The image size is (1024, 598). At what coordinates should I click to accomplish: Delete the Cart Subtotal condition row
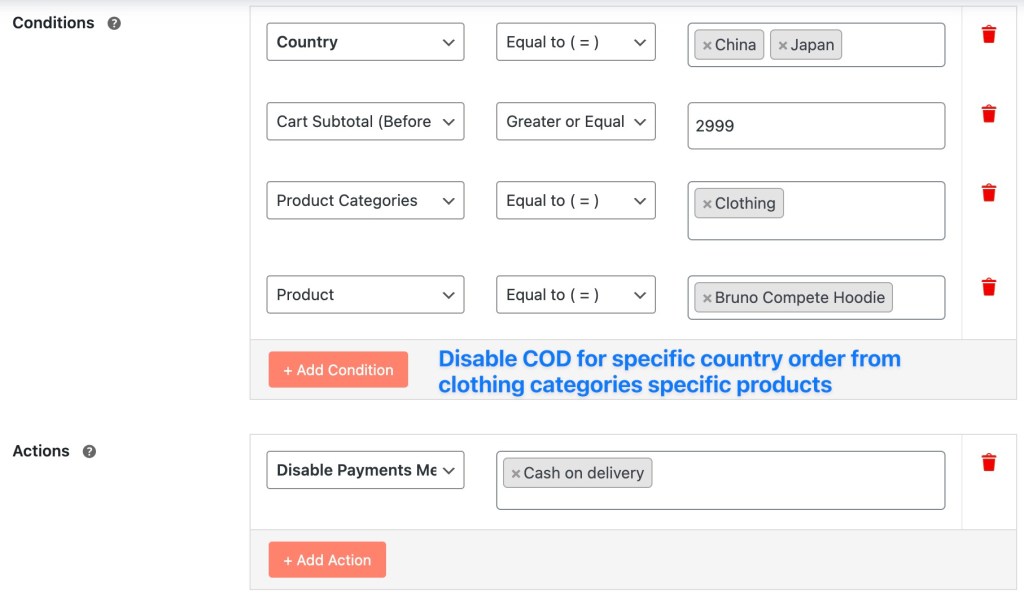pos(989,114)
